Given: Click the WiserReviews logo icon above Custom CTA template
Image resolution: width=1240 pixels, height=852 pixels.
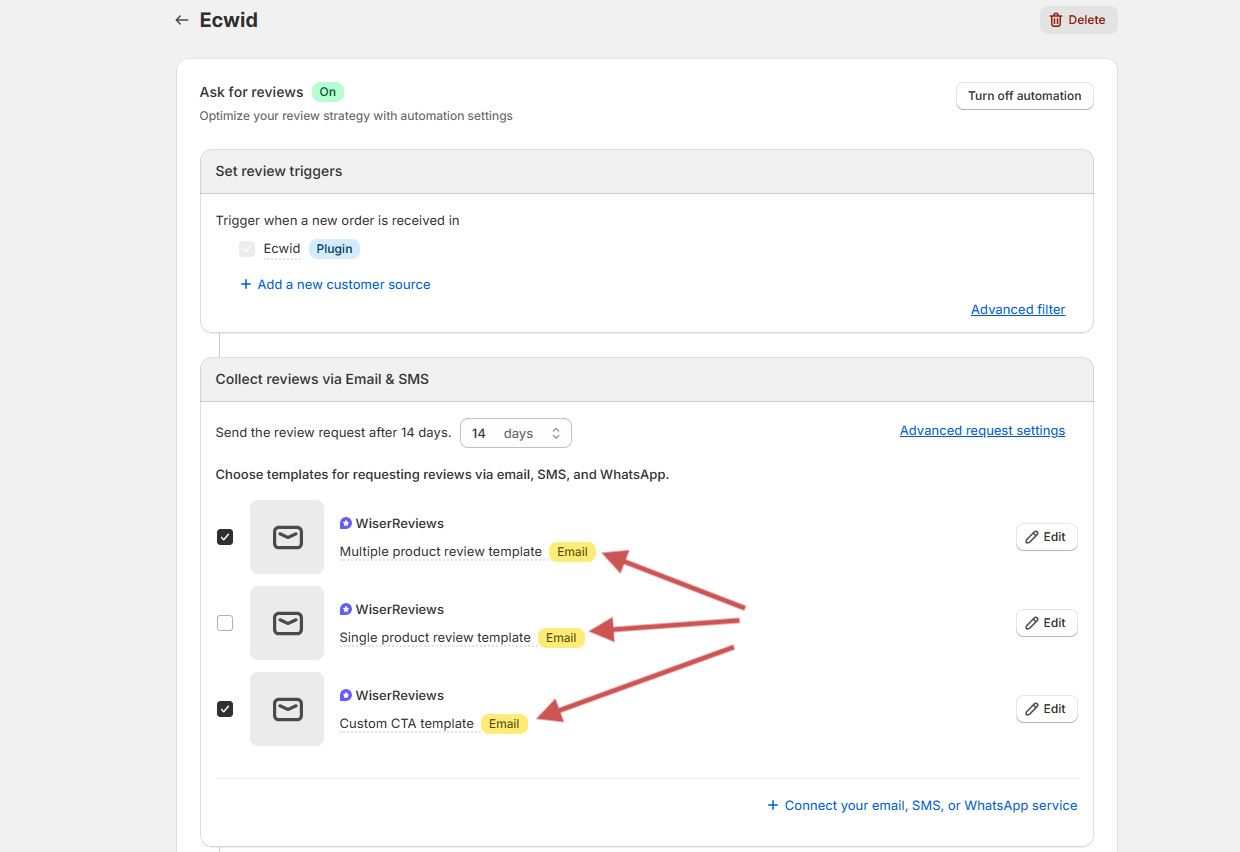Looking at the screenshot, I should [x=346, y=695].
